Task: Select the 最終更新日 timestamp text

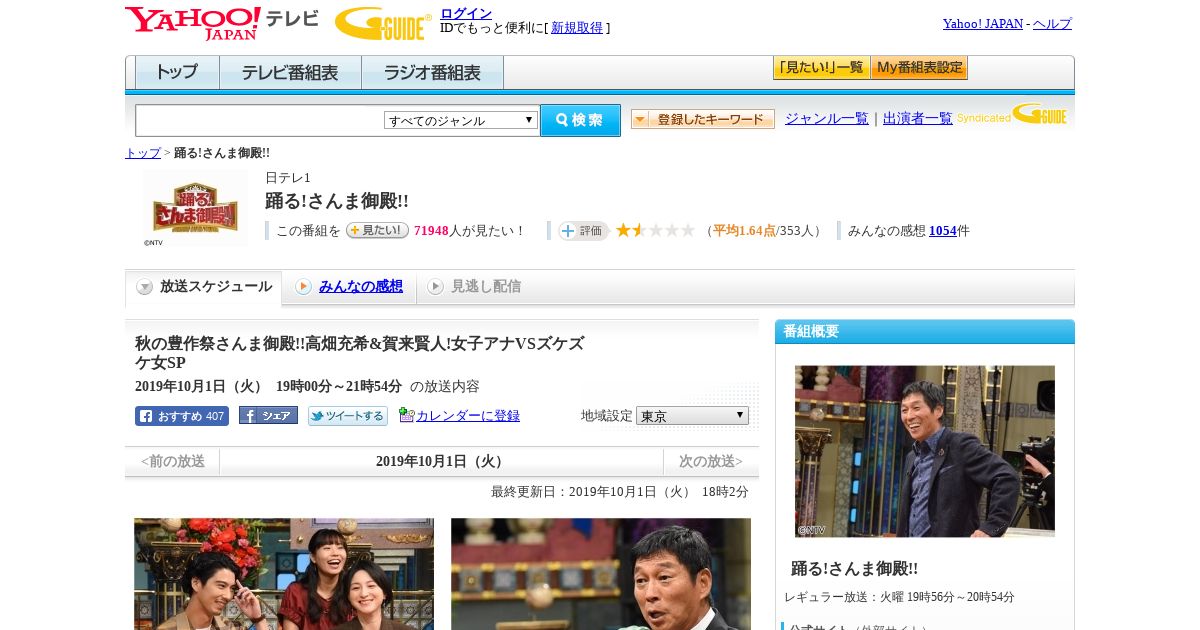Action: tap(620, 492)
